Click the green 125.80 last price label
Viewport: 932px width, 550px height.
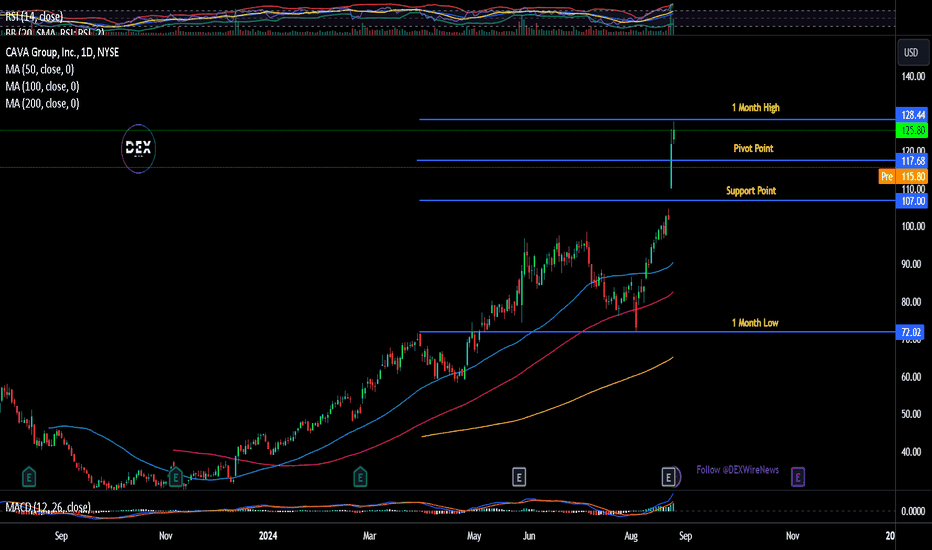tap(912, 130)
